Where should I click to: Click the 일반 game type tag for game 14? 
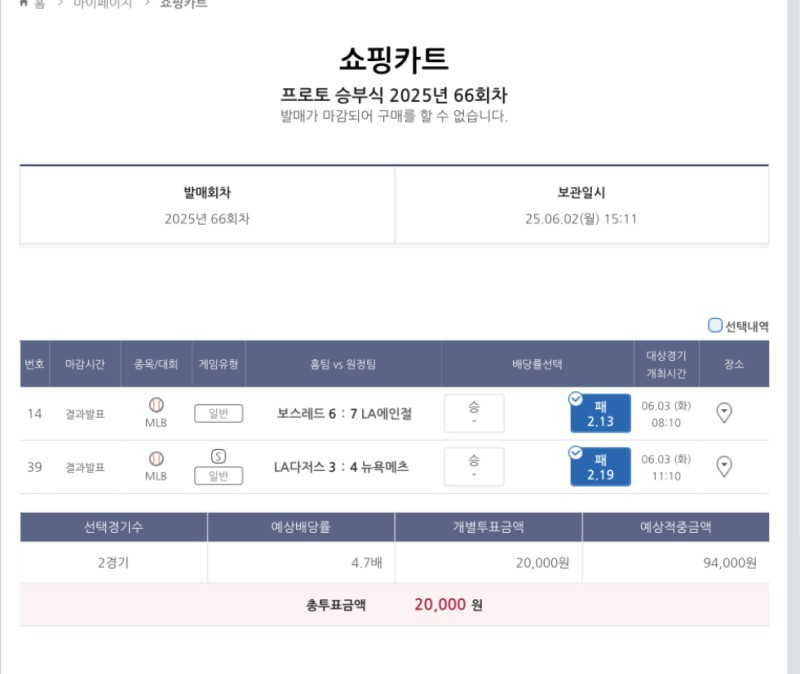click(x=218, y=413)
